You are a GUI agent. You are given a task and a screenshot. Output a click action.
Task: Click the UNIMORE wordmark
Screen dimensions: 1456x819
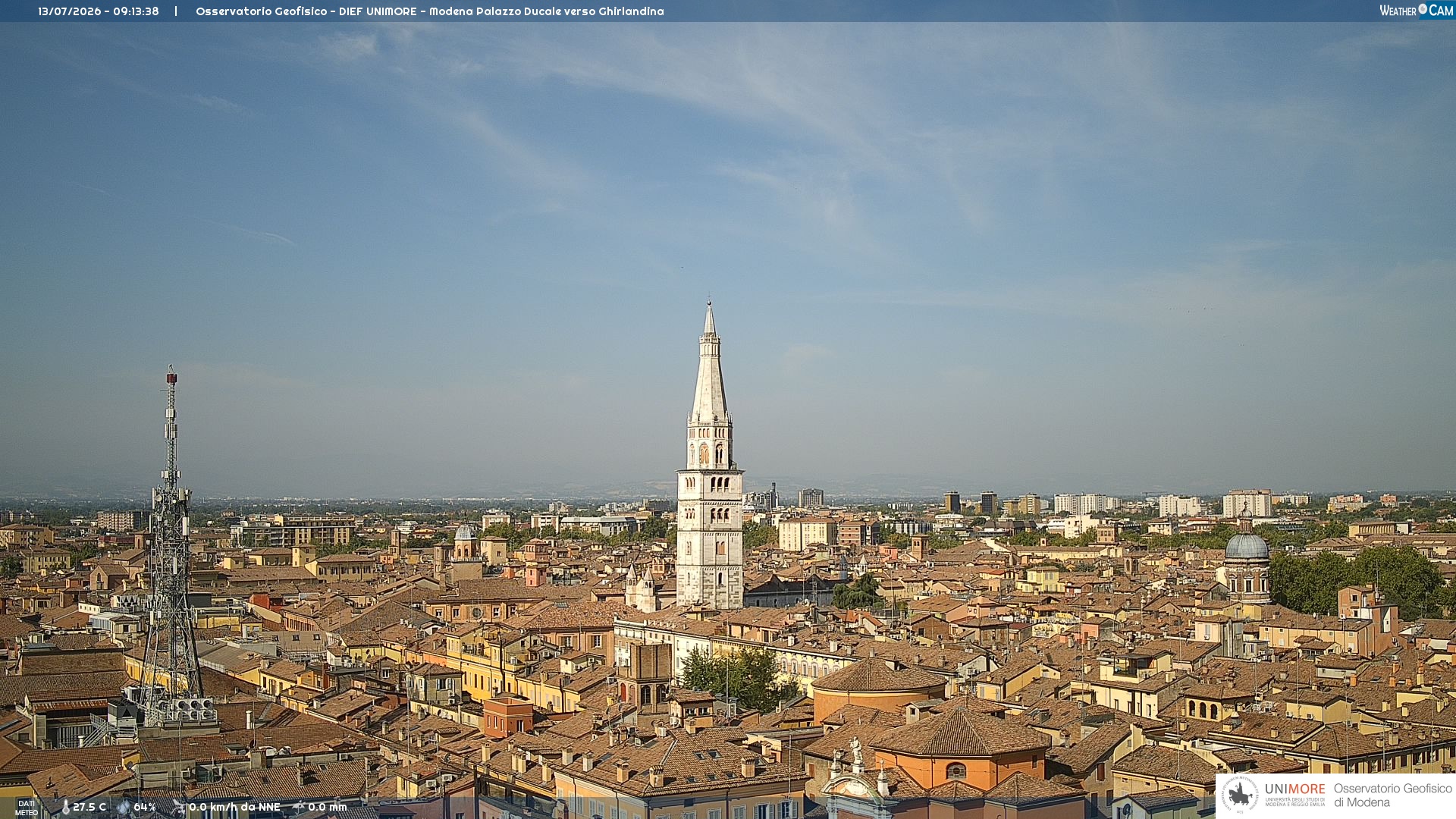[1294, 789]
